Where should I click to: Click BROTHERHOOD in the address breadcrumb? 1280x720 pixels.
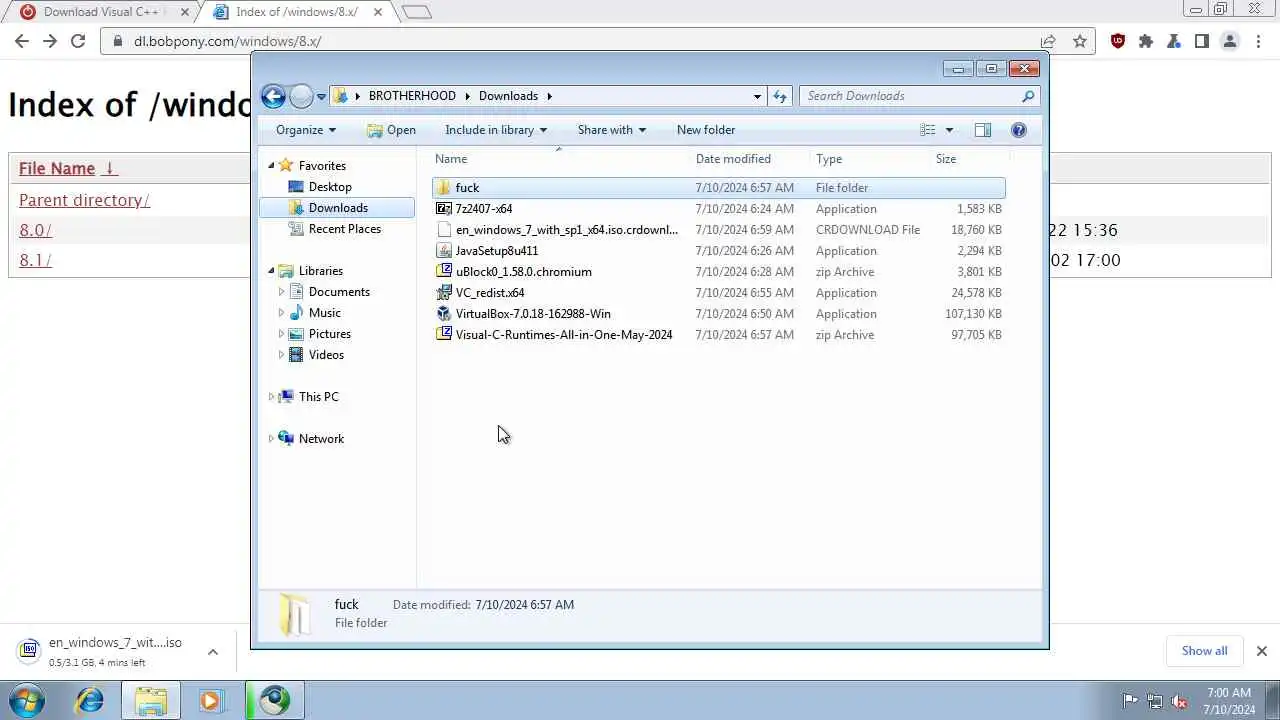point(412,96)
